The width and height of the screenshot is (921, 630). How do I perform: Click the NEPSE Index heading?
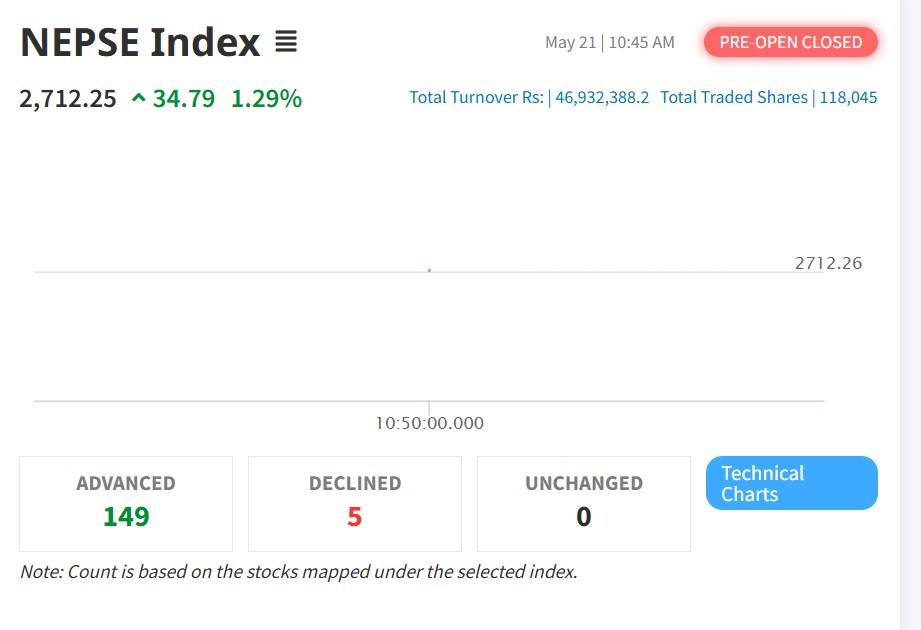point(140,43)
